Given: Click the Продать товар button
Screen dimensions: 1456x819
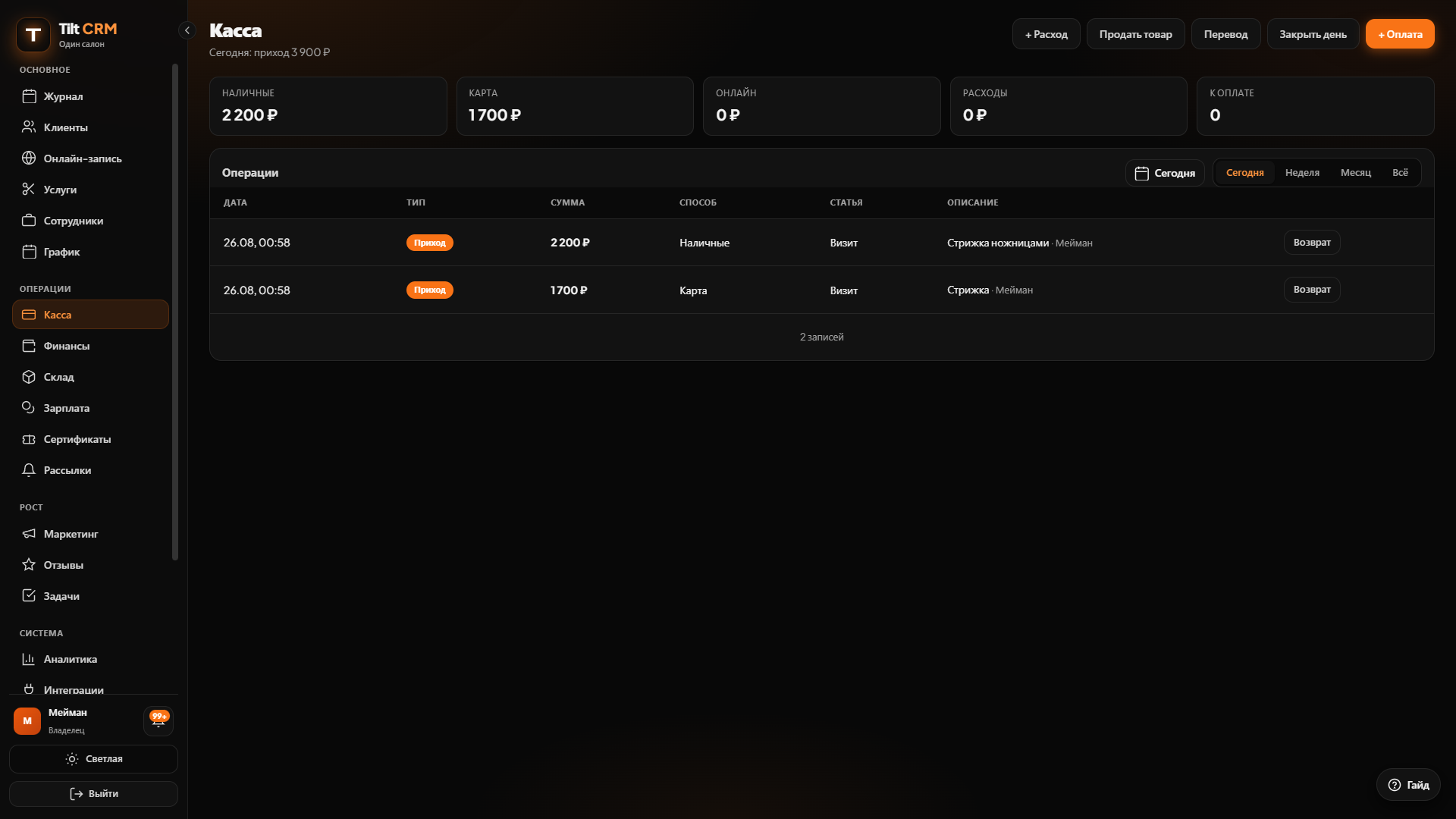Looking at the screenshot, I should (x=1135, y=34).
